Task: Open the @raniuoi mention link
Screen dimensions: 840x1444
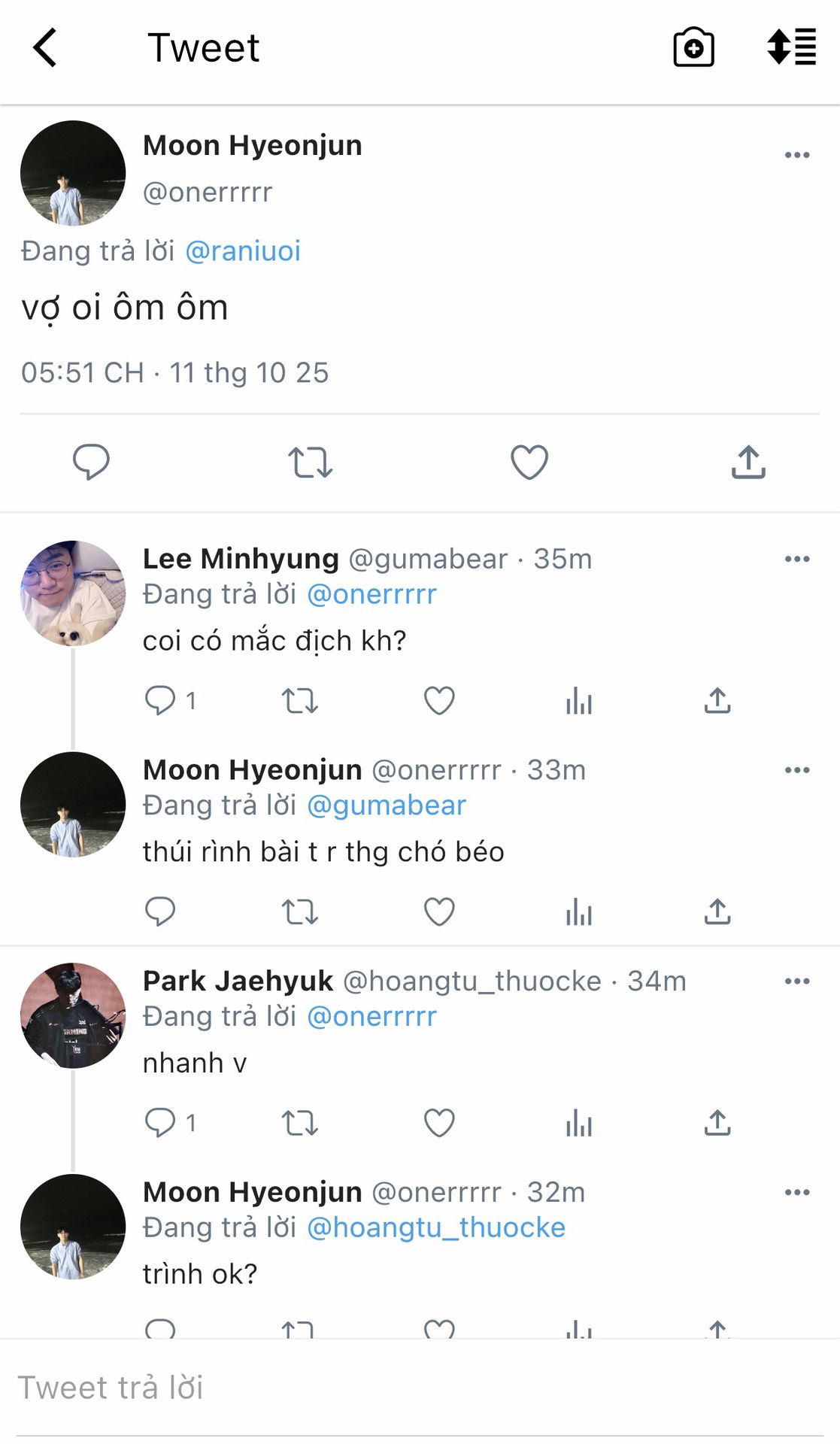Action: click(x=243, y=251)
